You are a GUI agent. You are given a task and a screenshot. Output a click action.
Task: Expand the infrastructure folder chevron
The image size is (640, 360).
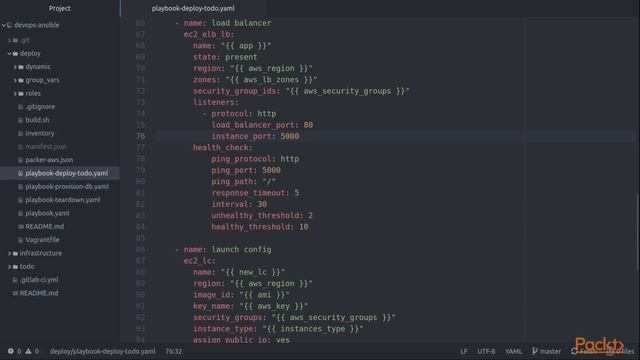pos(9,253)
